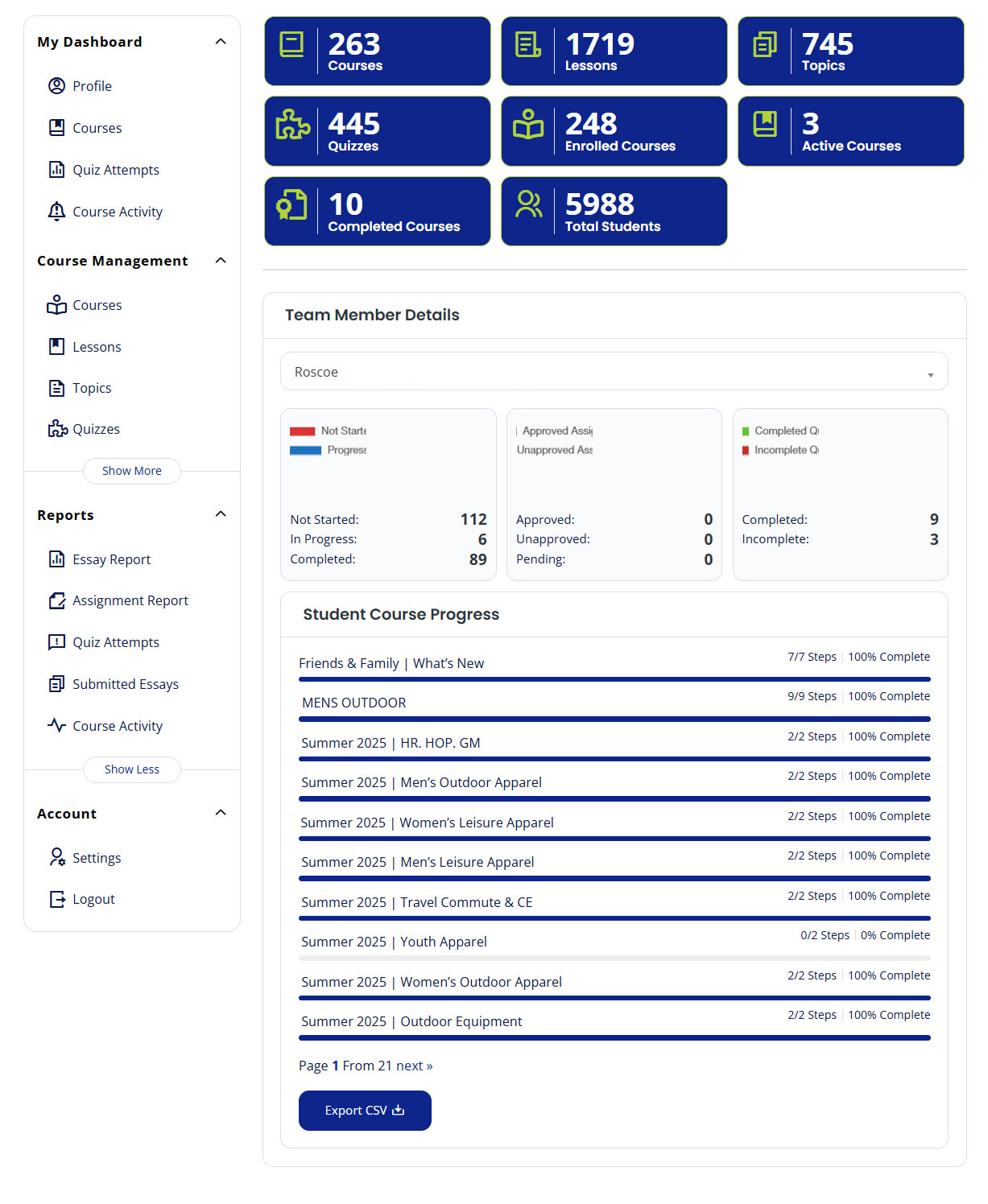This screenshot has height=1204, width=988.
Task: Open the Roscoe team member dropdown
Action: coord(614,372)
